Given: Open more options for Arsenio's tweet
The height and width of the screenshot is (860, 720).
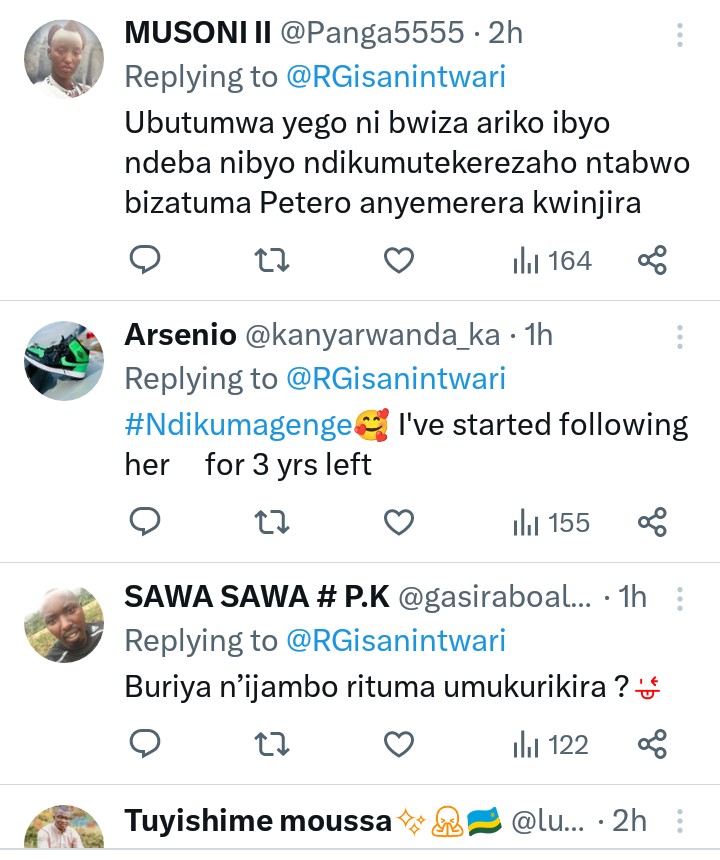Looking at the screenshot, I should (680, 336).
